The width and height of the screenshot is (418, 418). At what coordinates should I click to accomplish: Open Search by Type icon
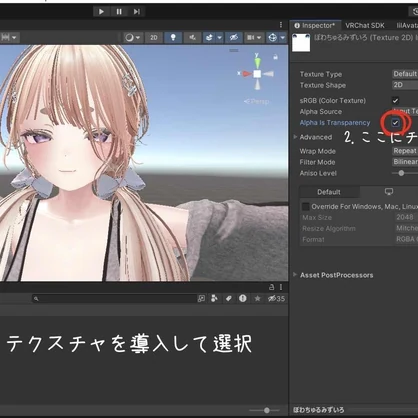tap(214, 299)
